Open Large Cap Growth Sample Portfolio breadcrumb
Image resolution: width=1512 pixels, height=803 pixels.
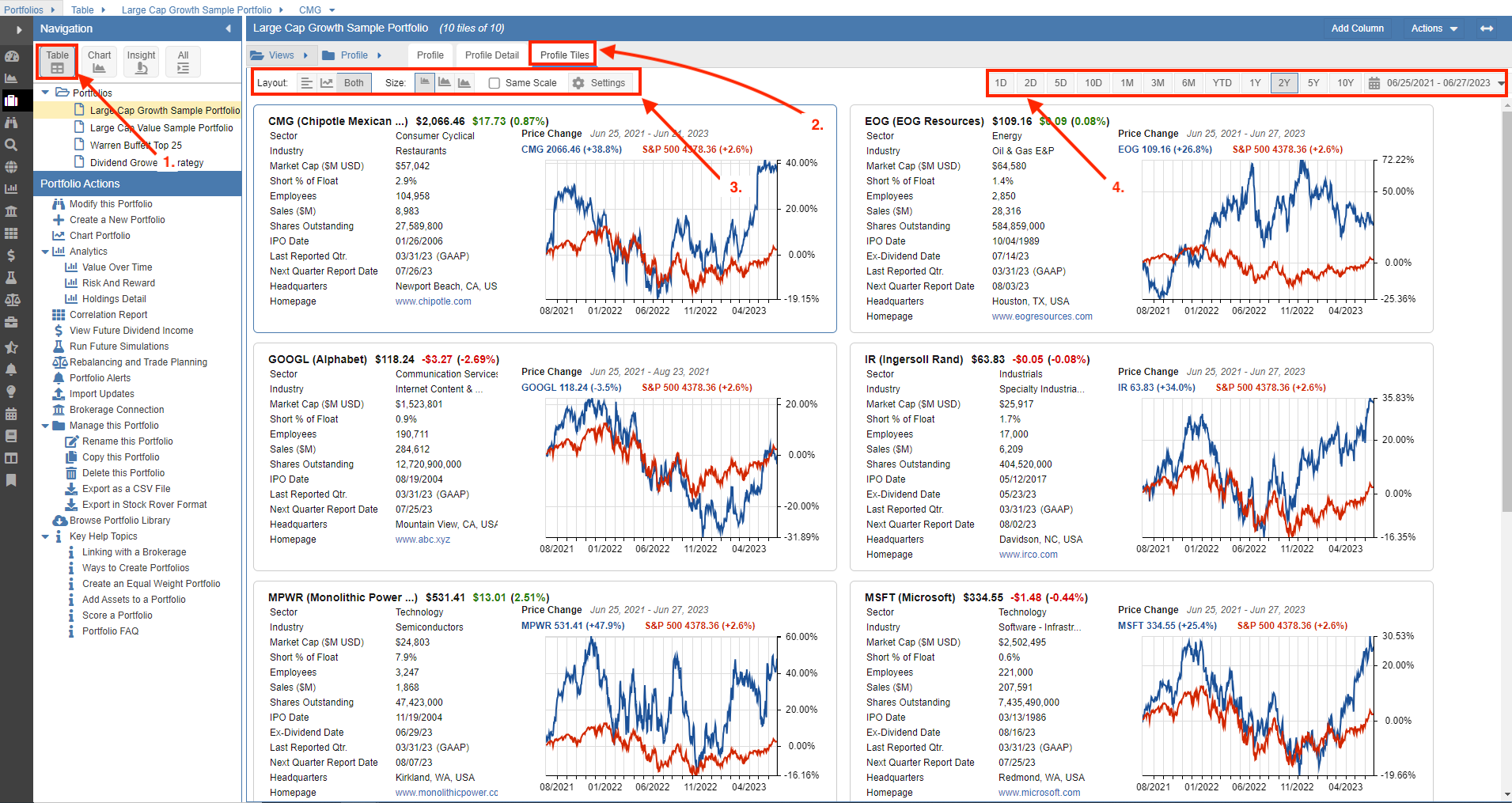coord(203,9)
